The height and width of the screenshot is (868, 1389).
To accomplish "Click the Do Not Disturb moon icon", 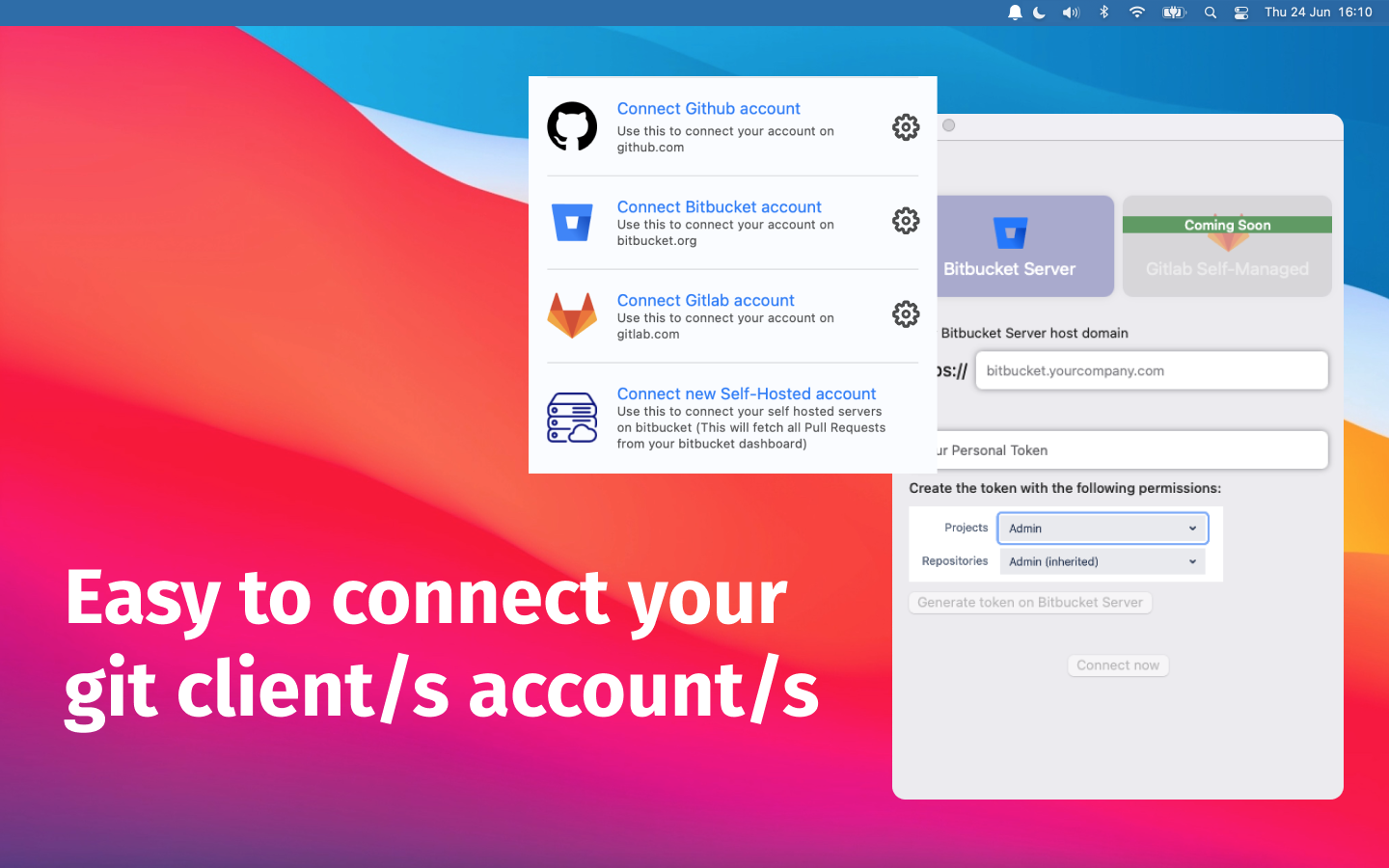I will click(1039, 13).
